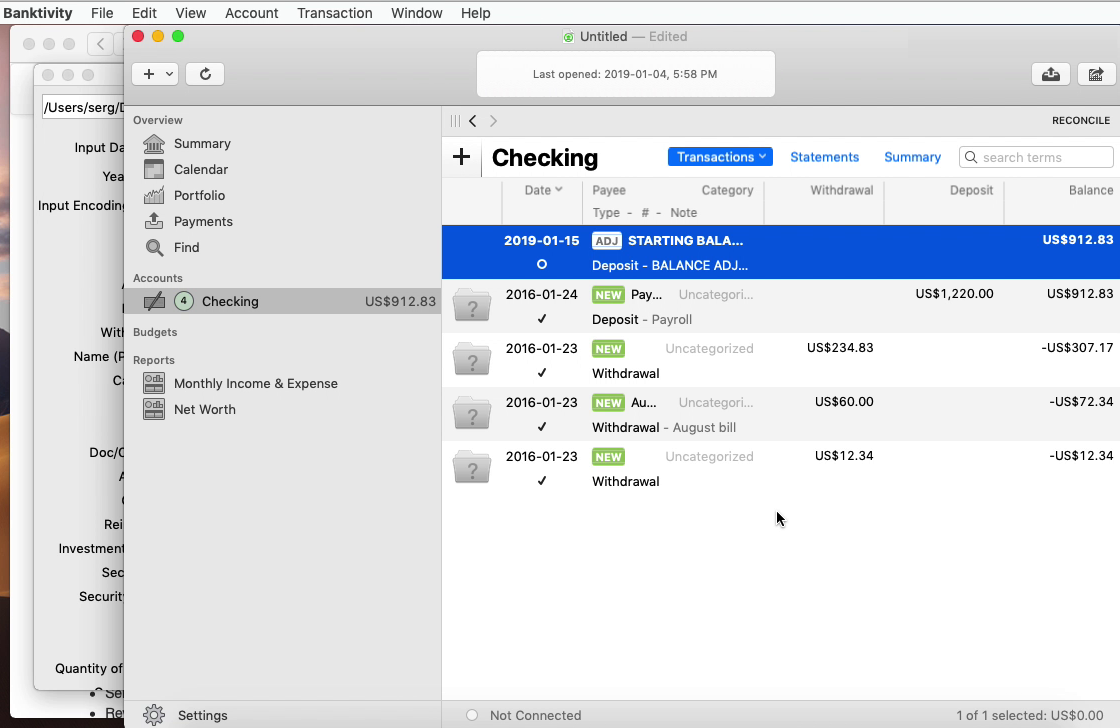Click category folder icon for Payroll row
The width and height of the screenshot is (1120, 728).
click(471, 306)
